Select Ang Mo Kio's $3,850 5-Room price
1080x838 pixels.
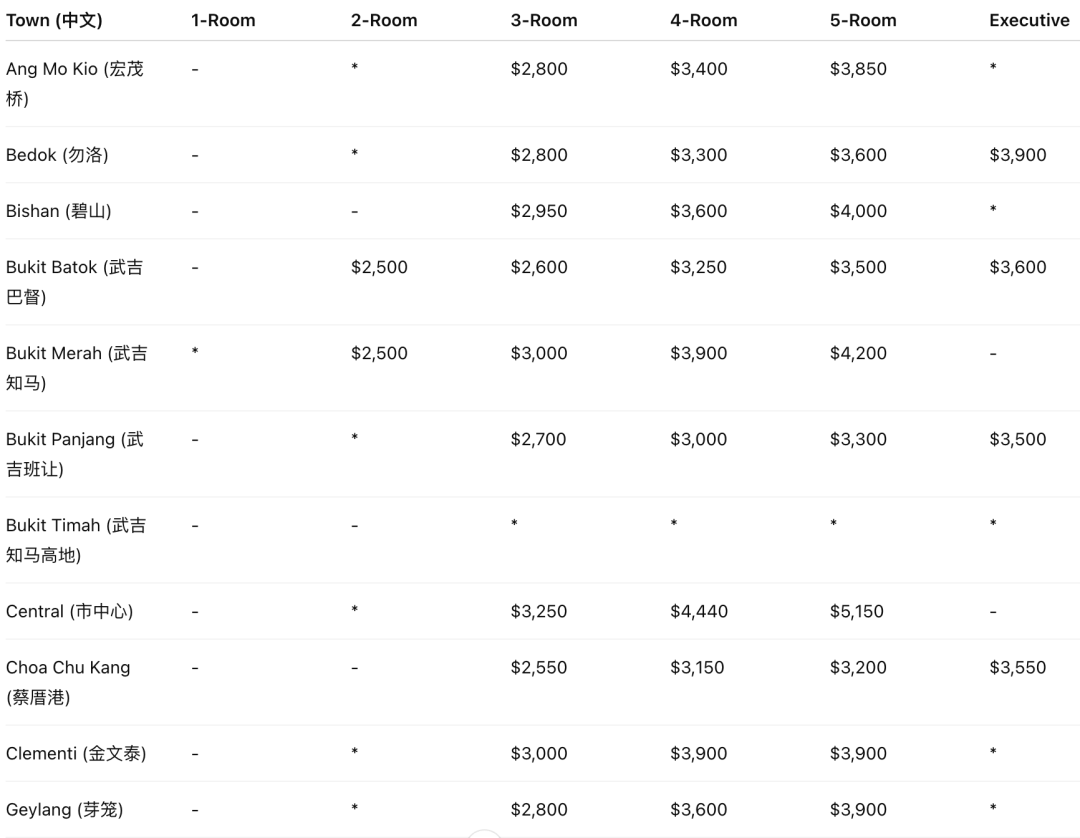[x=858, y=69]
